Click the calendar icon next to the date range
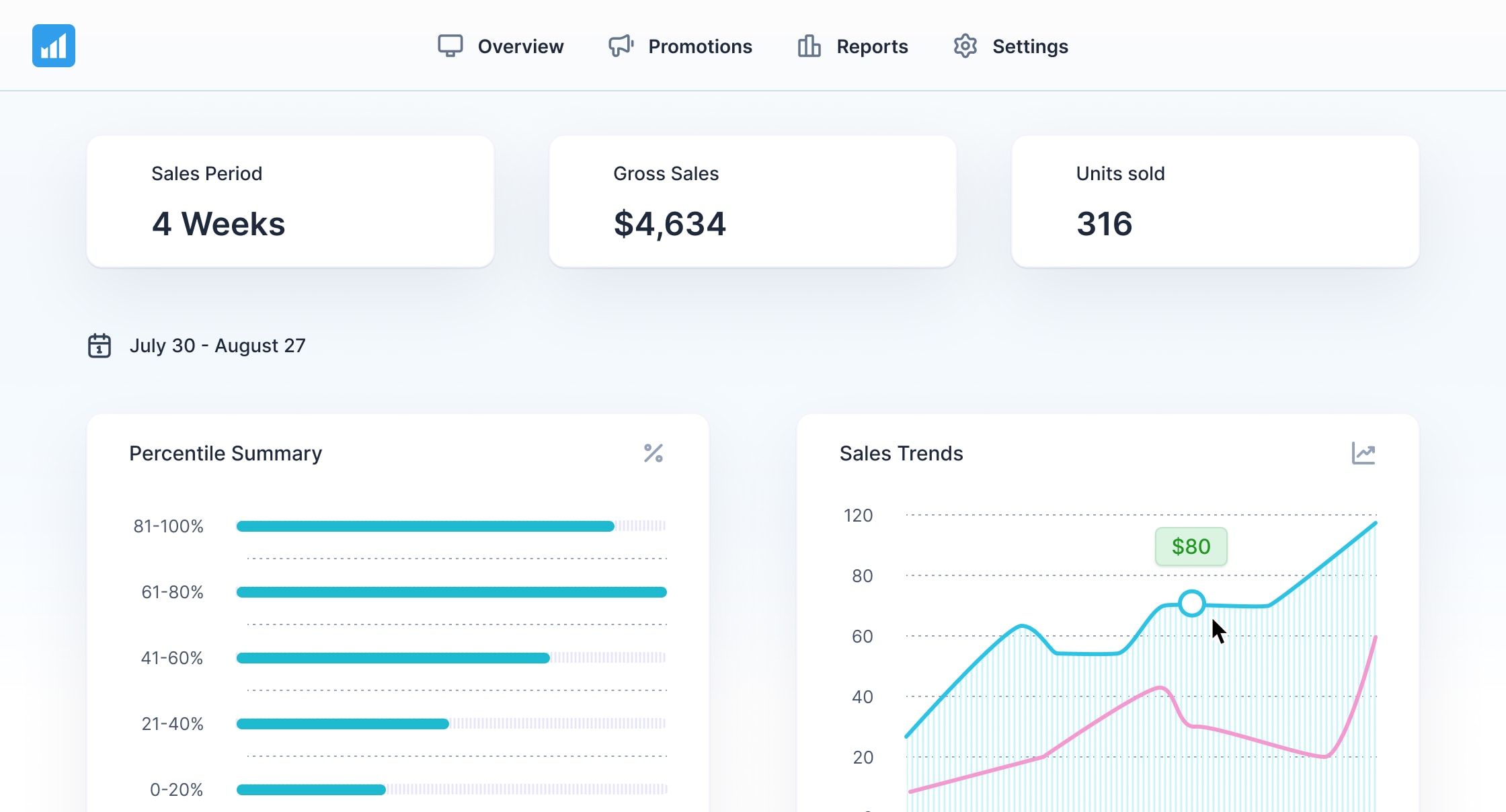This screenshot has width=1506, height=812. coord(99,346)
